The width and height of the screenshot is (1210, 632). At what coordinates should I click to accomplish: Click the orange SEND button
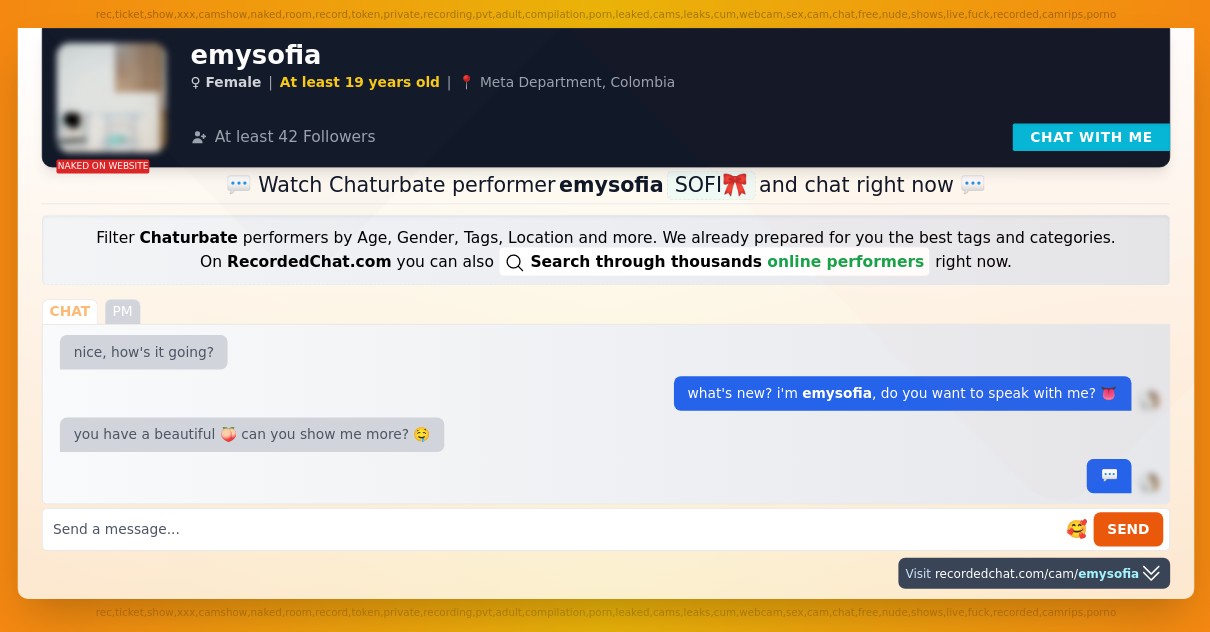(x=1128, y=529)
